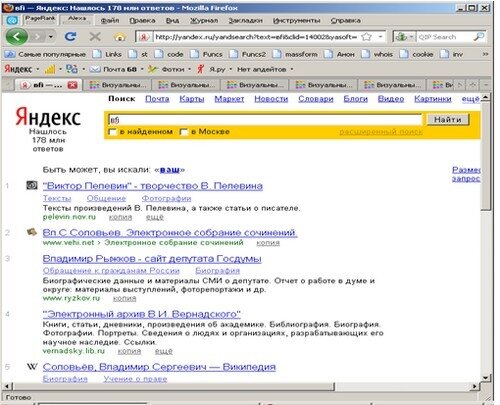Click the PageRank toolbar indicator
The image size is (500, 405).
coord(40,19)
